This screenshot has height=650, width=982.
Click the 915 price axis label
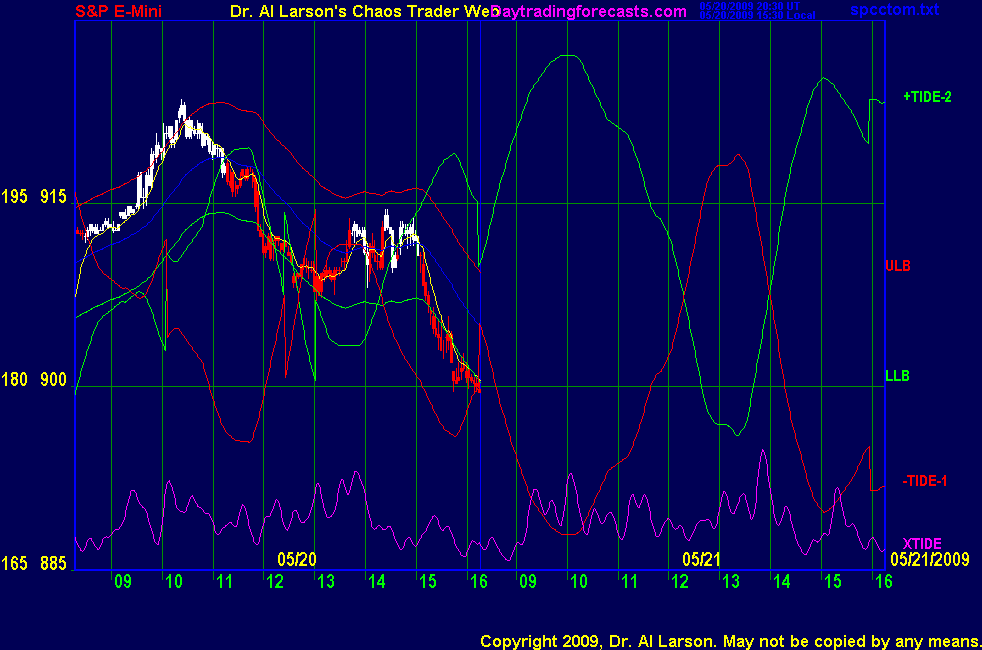tap(53, 197)
